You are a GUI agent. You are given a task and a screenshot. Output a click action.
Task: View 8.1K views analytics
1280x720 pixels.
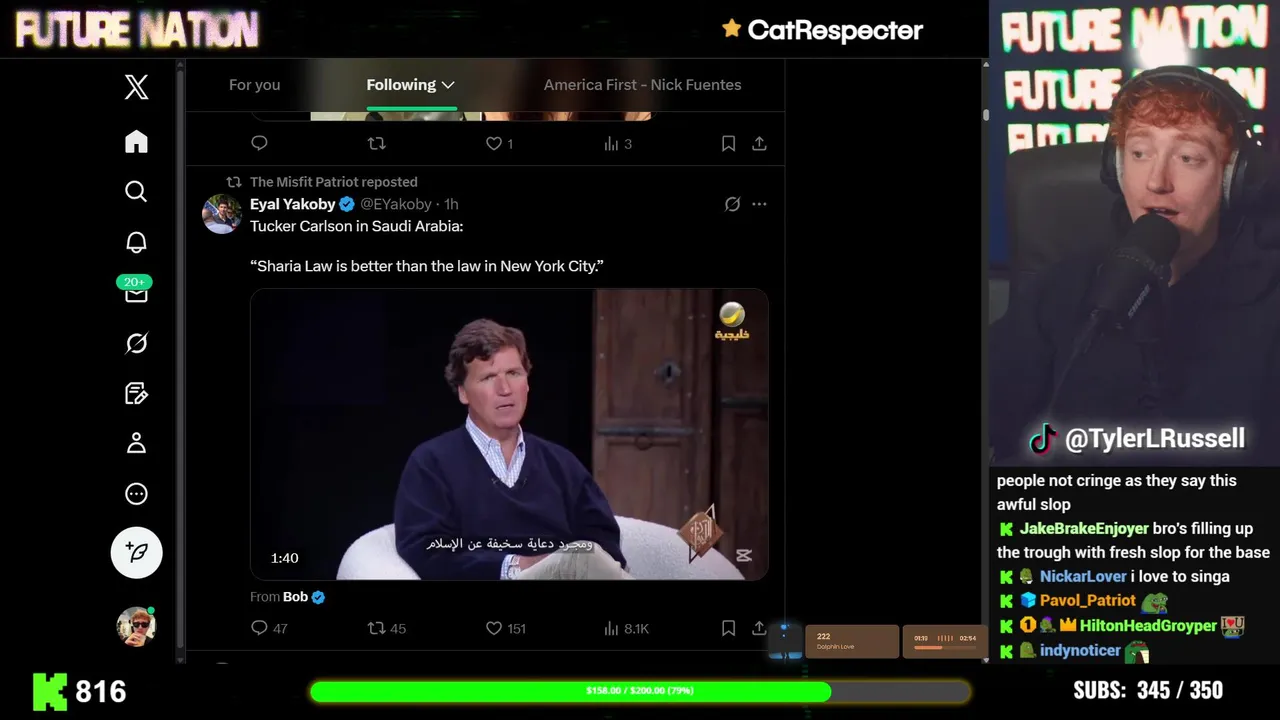(x=626, y=628)
